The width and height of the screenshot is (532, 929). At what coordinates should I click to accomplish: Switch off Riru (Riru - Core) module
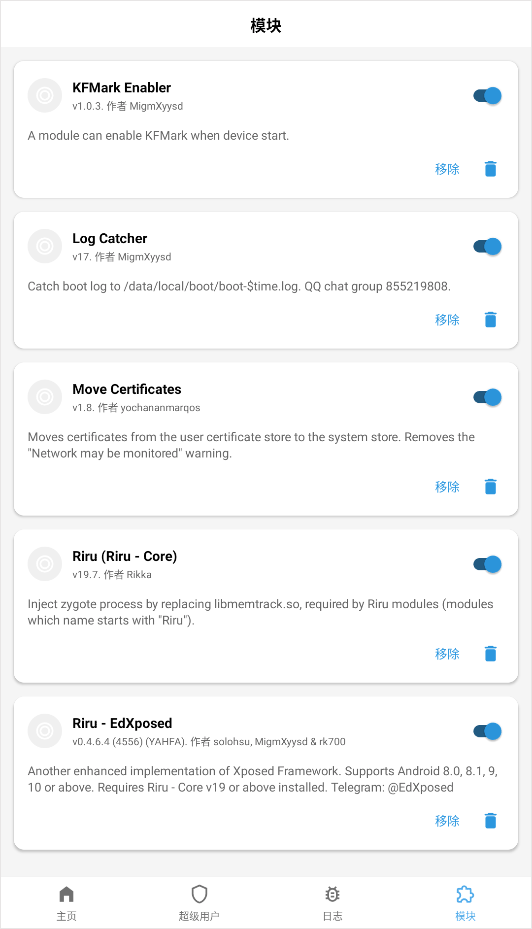tap(488, 564)
